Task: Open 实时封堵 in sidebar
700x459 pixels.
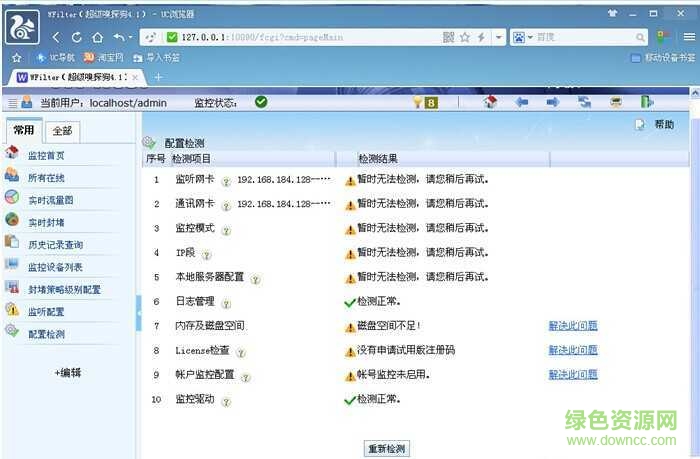Action: pos(46,222)
